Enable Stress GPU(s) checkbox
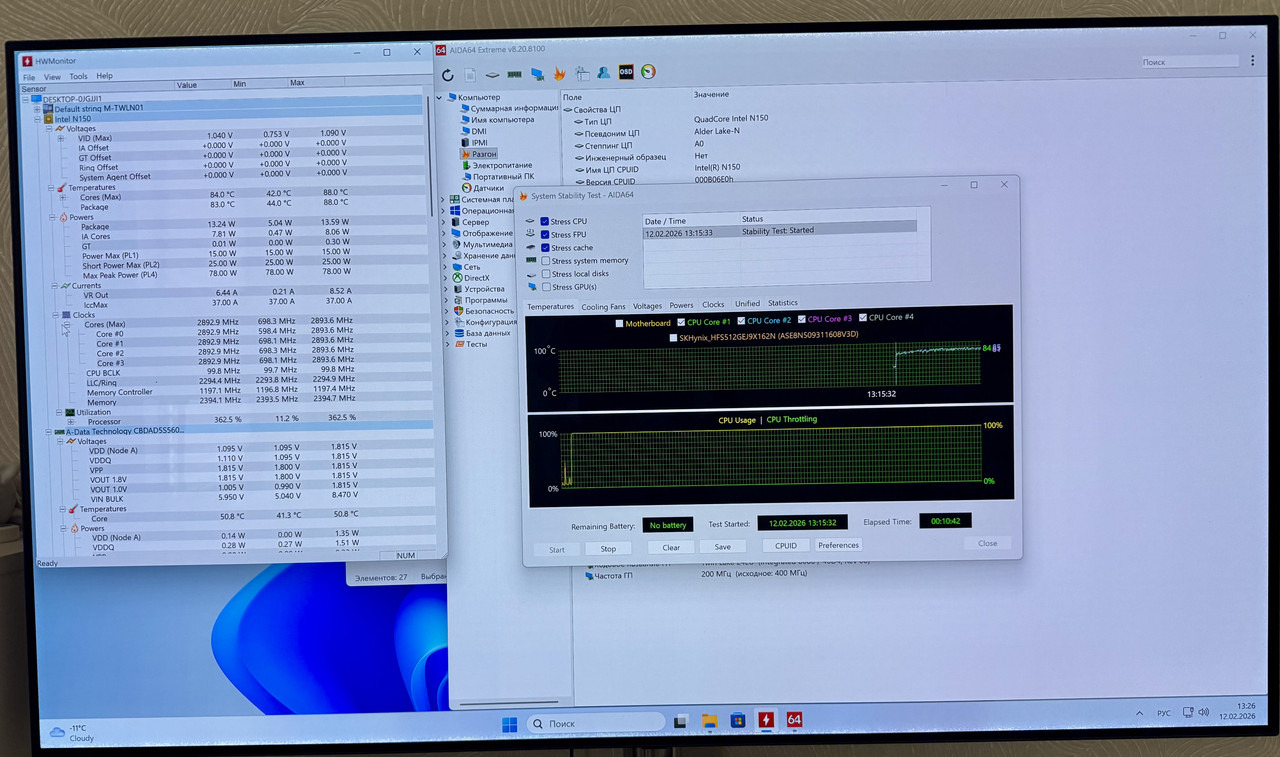 coord(545,286)
